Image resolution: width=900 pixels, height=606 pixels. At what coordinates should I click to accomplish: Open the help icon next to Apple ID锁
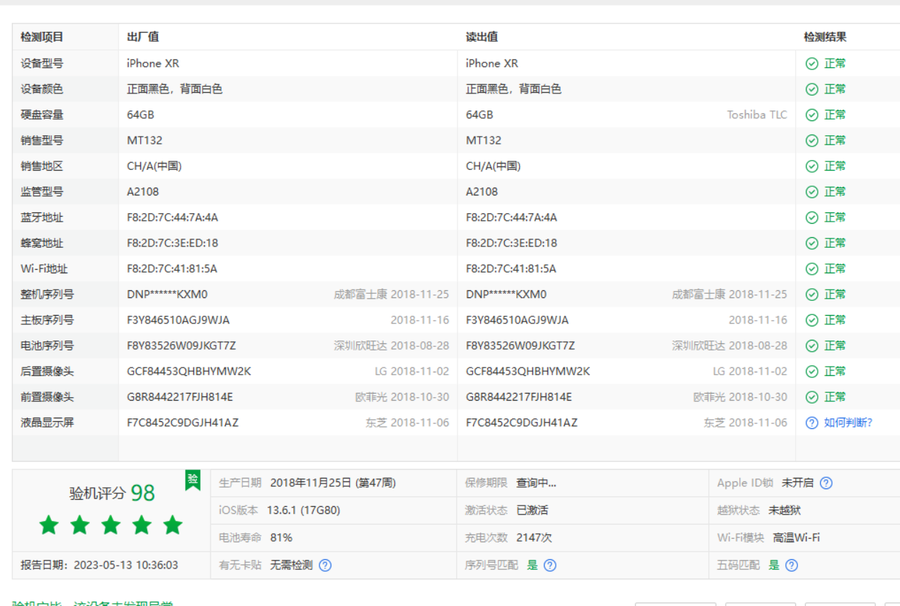(x=826, y=483)
